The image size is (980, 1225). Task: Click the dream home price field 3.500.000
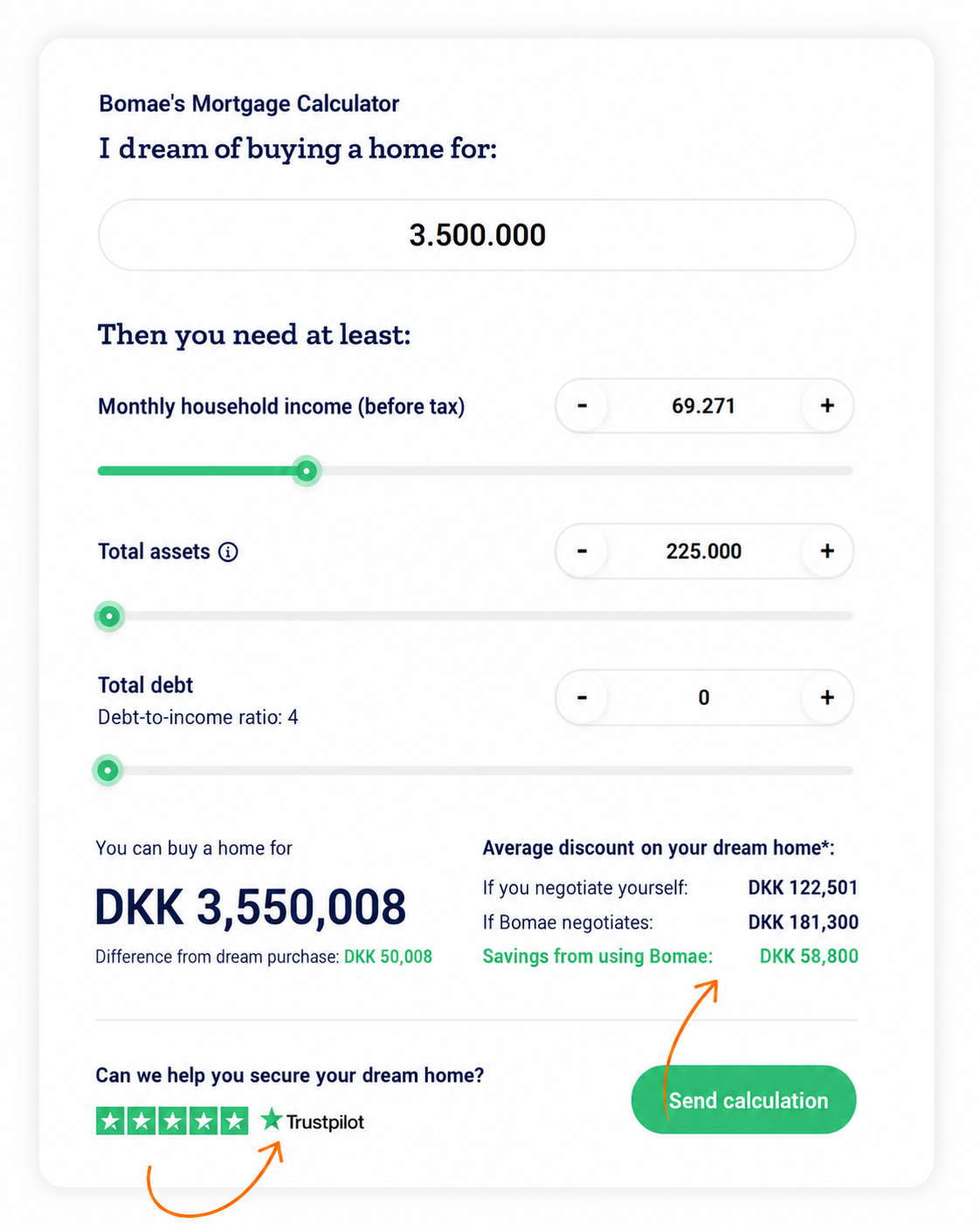tap(477, 235)
